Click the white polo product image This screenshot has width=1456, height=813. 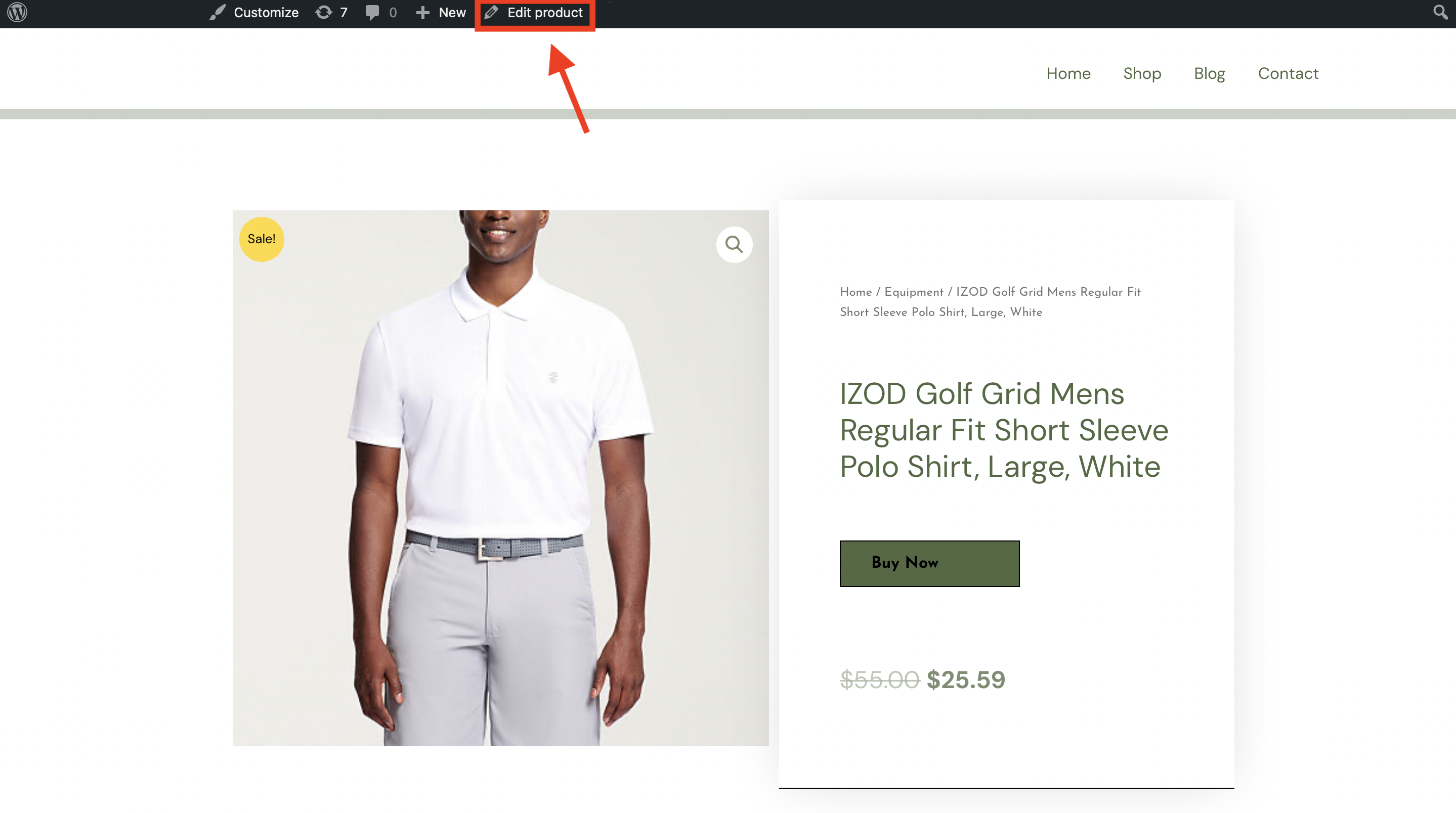(500, 478)
